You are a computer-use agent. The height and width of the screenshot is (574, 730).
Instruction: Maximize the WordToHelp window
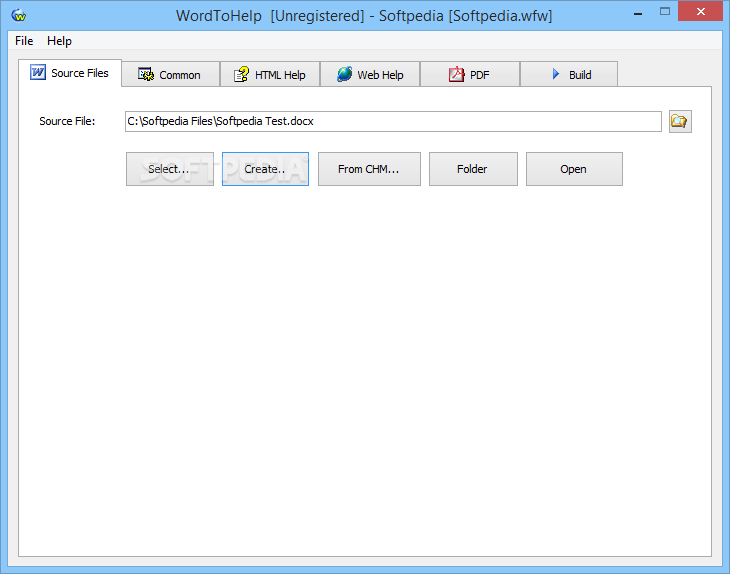point(665,12)
